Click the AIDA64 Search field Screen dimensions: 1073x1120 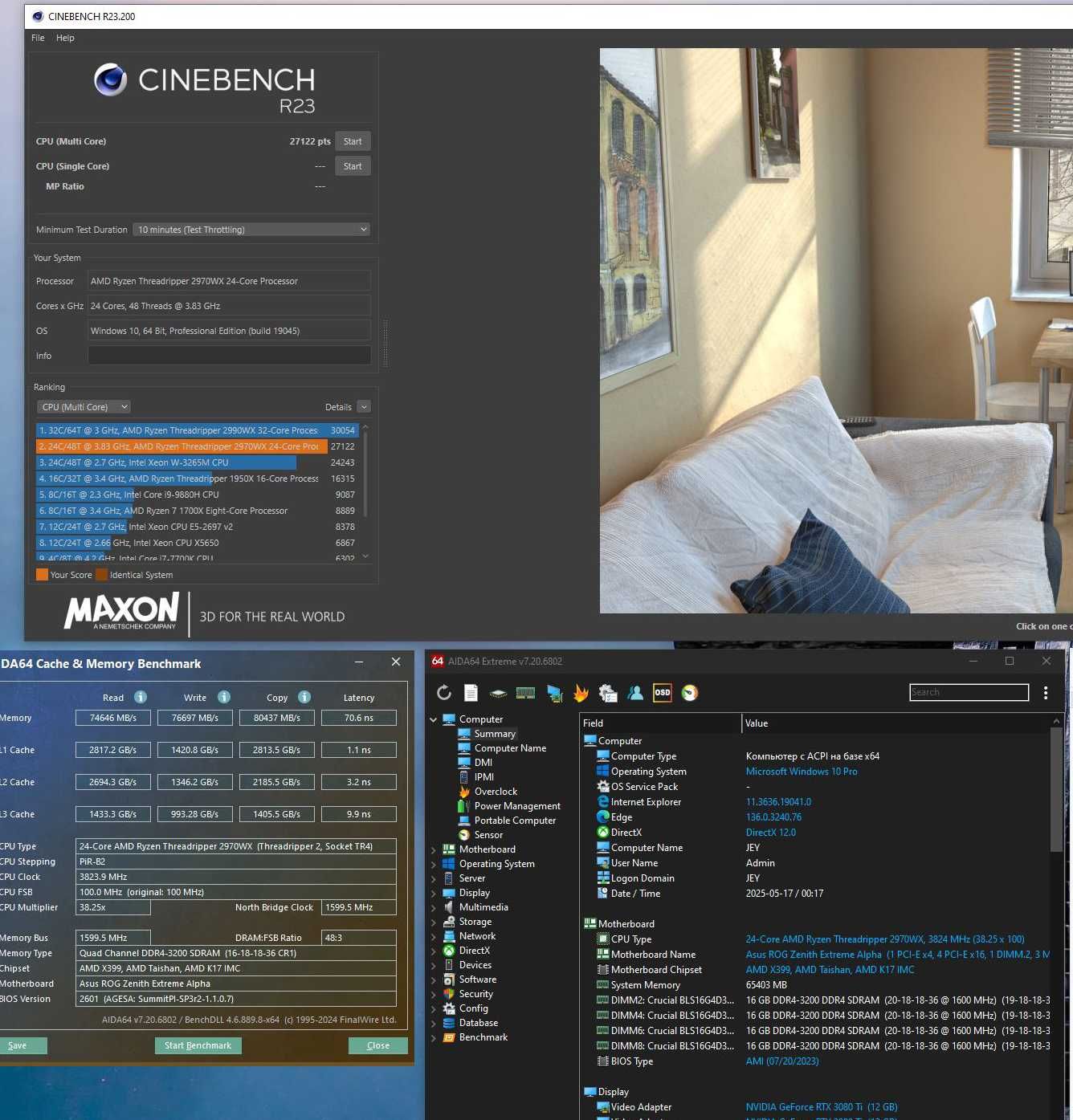click(x=969, y=692)
